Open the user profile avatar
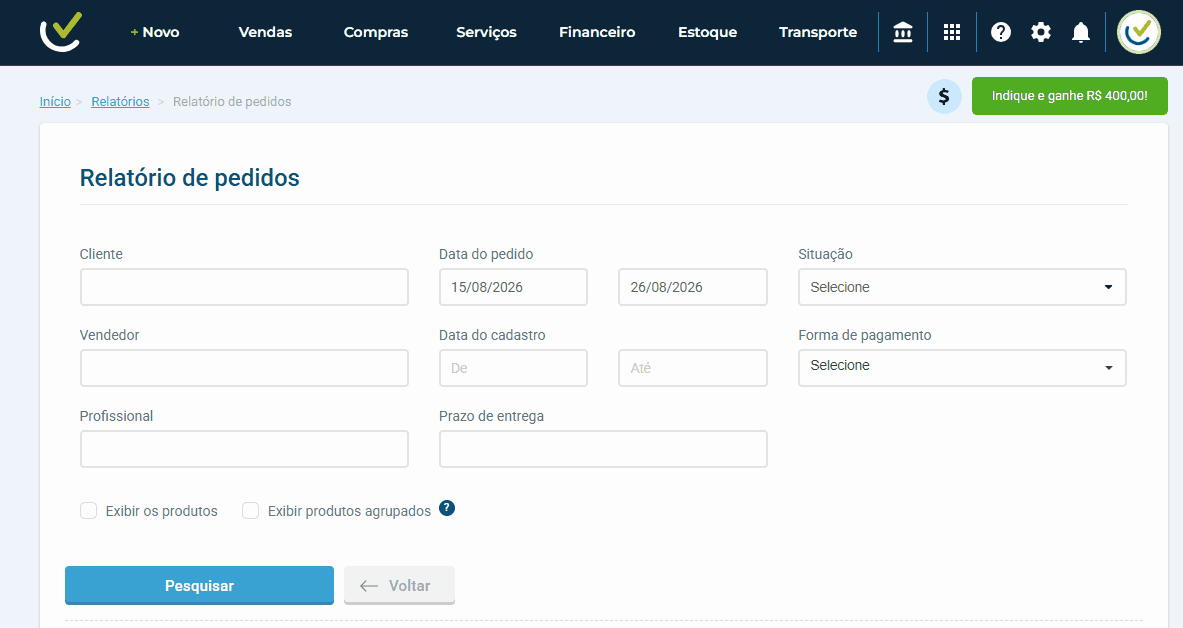Screen dimensions: 1183x628 pos(1138,32)
